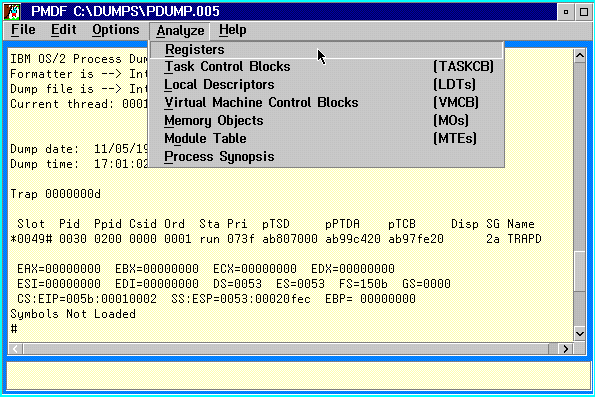Click the 'Dump time:' line
Image resolution: width=595 pixels, height=397 pixels.
click(79, 164)
